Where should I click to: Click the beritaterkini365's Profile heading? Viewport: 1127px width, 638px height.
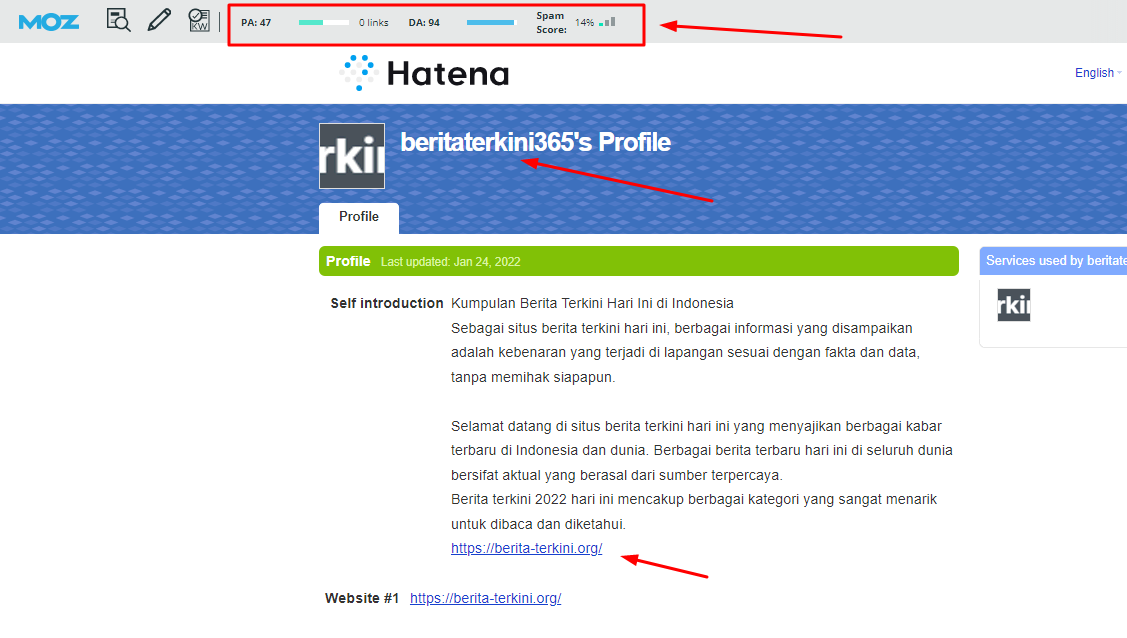coord(535,143)
